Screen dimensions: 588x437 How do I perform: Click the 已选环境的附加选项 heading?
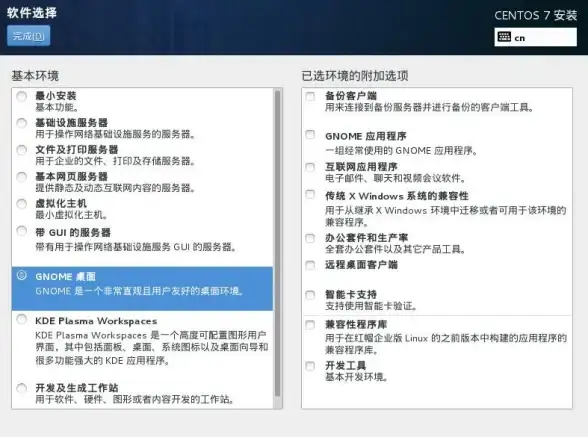(355, 75)
